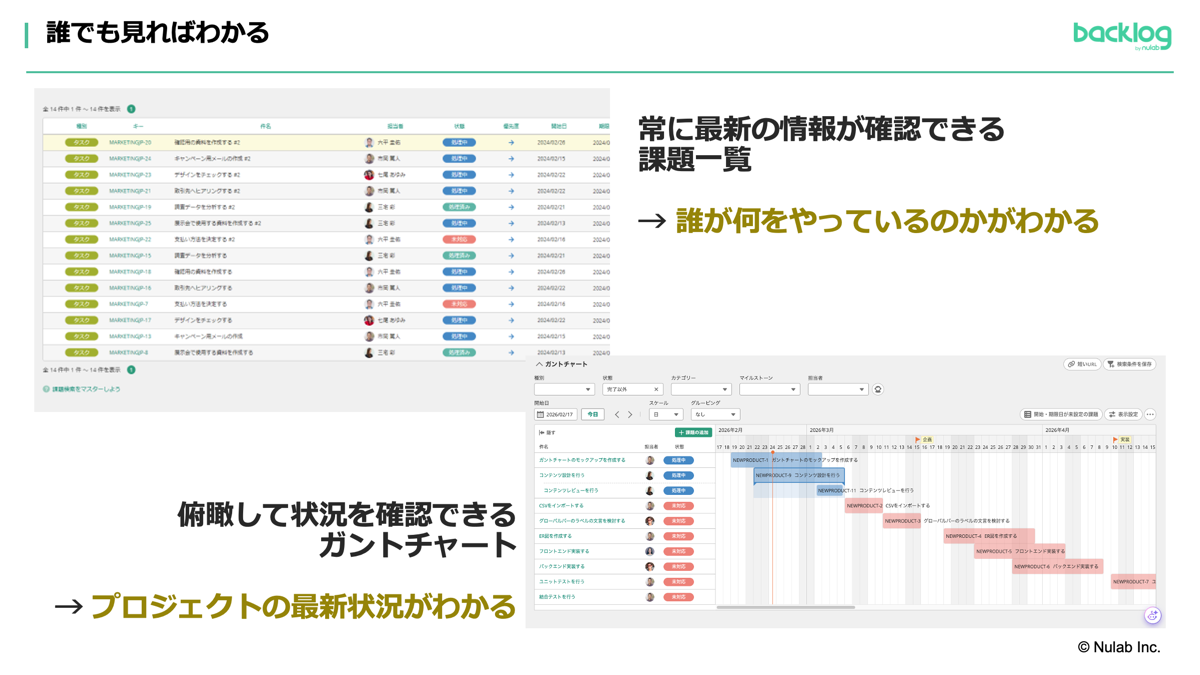
Task: Click the 開始日 date input 2026/02/17
Action: 556,414
